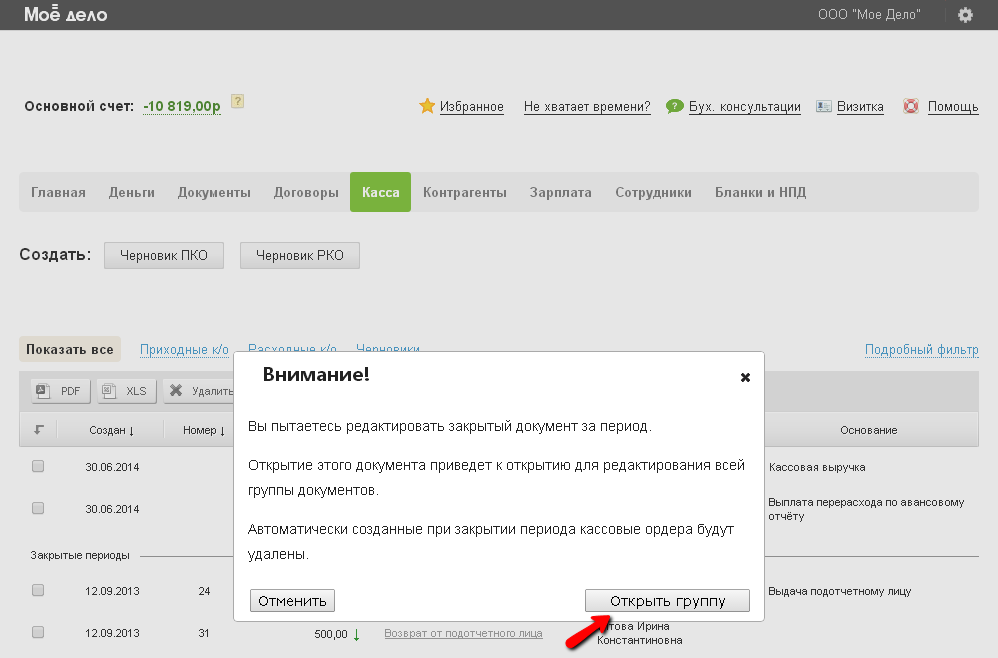Click the Визитка card icon
Viewport: 998px width, 658px height.
click(x=824, y=106)
